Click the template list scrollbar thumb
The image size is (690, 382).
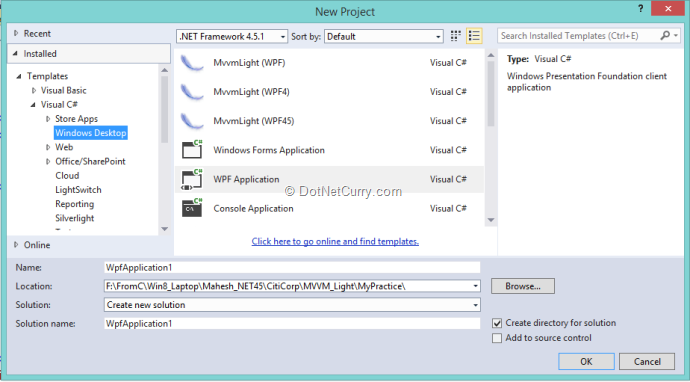[491, 94]
